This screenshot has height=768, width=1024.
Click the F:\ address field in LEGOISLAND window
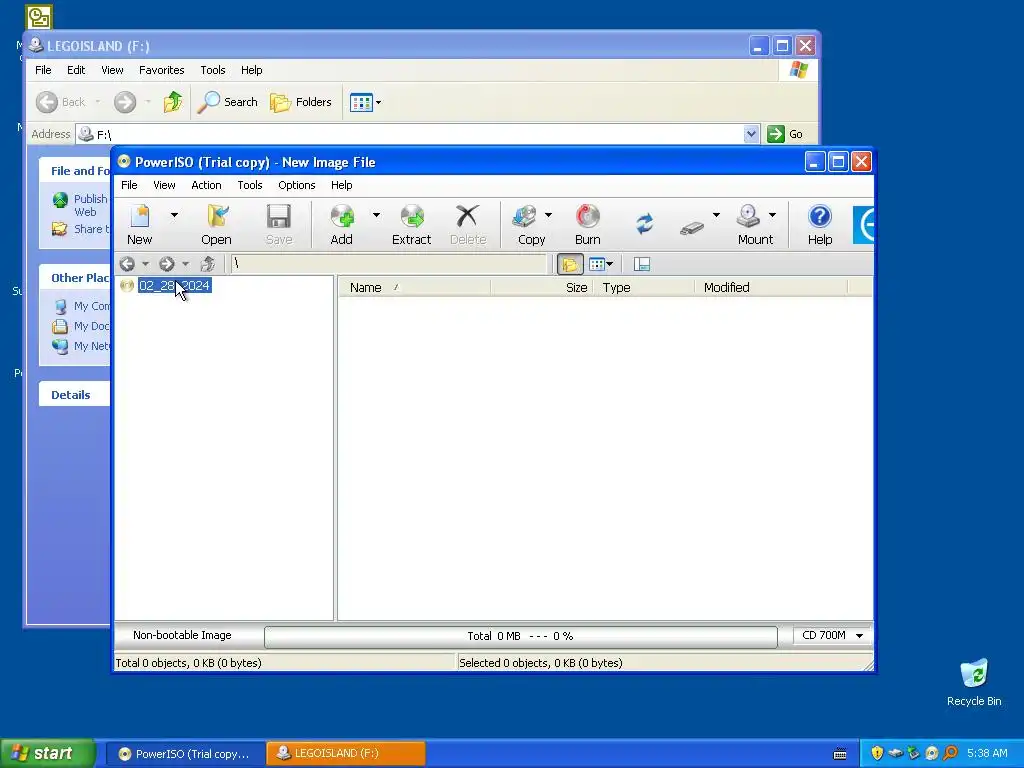[417, 134]
